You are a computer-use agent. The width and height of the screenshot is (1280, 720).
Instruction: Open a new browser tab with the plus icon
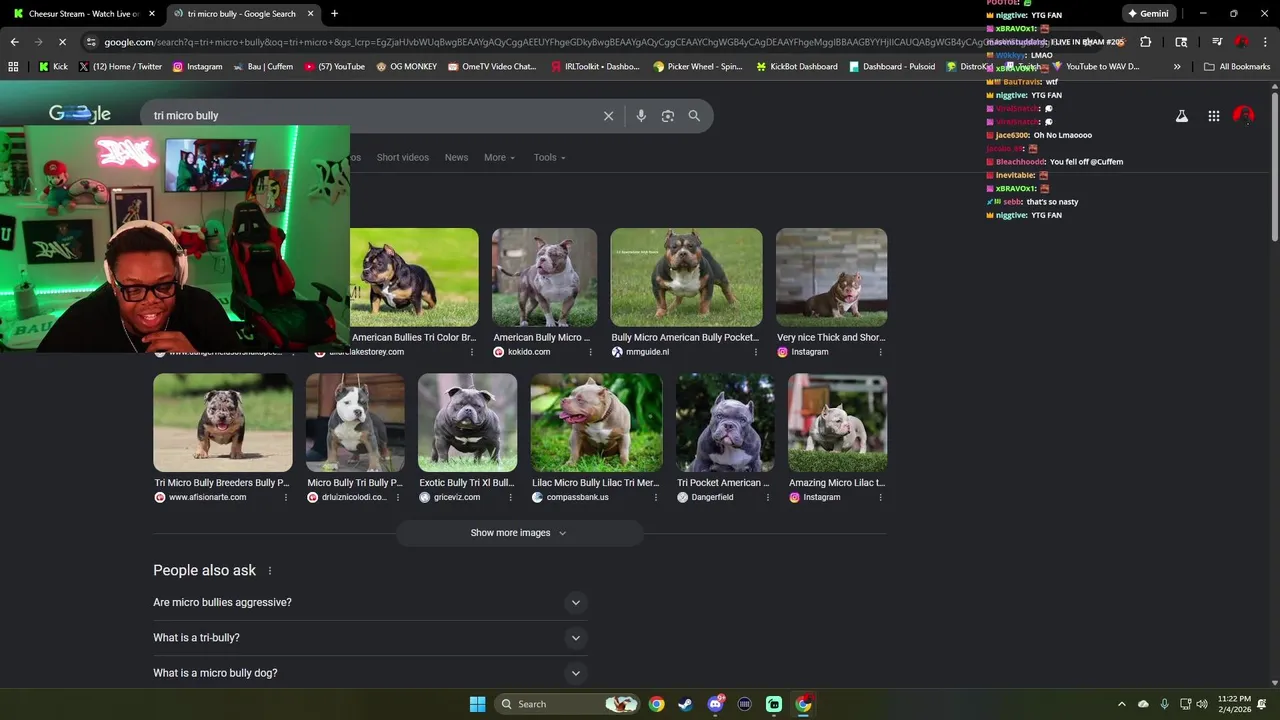[x=334, y=14]
